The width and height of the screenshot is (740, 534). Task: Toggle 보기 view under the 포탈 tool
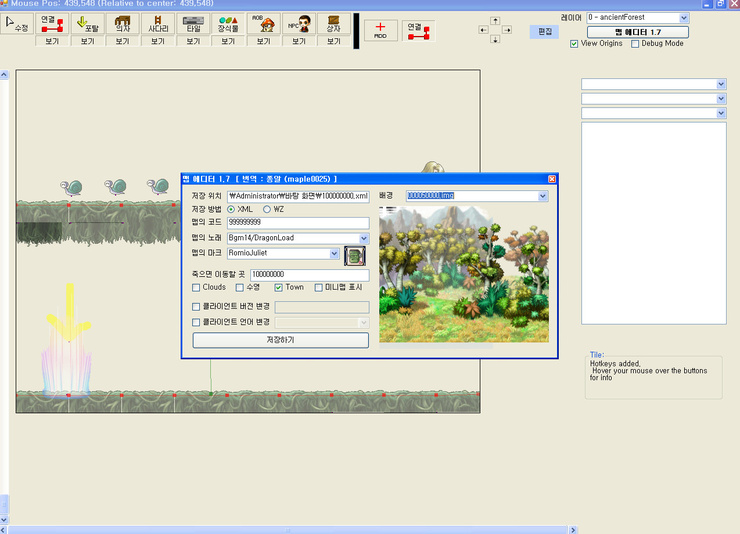[87, 41]
